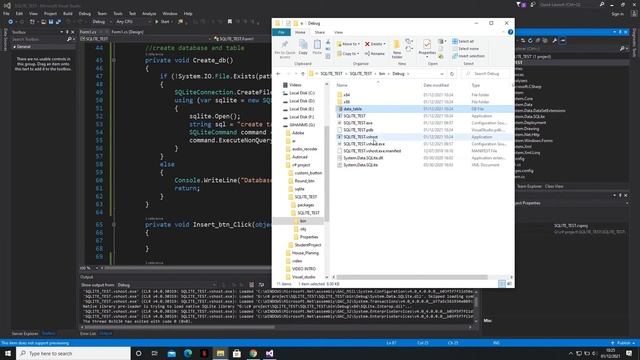Open Task View on the taskbar
Image resolution: width=640 pixels, height=360 pixels.
(x=154, y=353)
